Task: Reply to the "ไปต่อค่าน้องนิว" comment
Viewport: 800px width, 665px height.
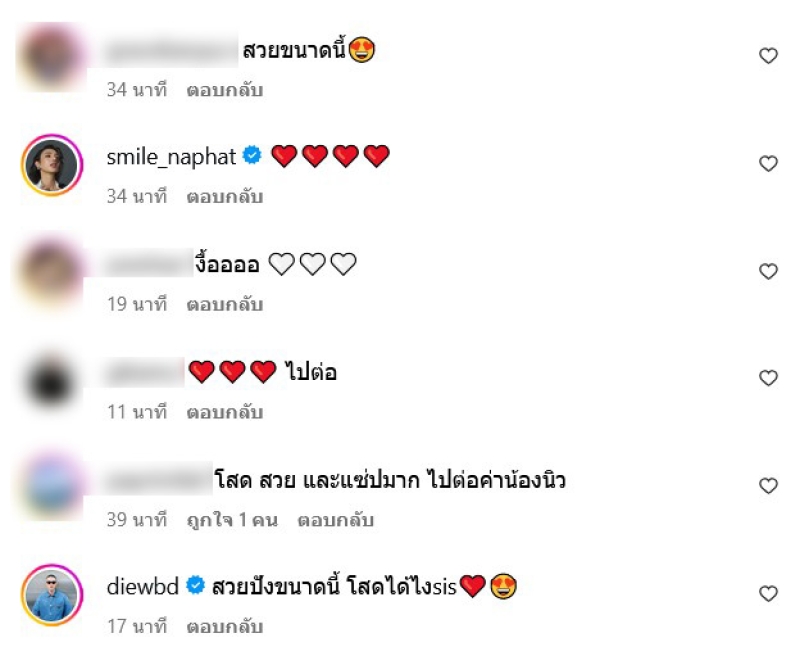Action: pyautogui.click(x=336, y=520)
